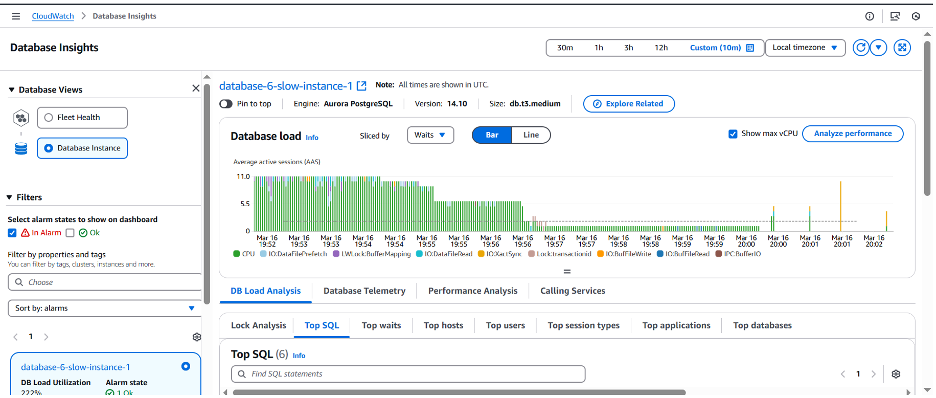Open sidebar list preferences gear icon
This screenshot has height=398, width=936.
coord(197,337)
